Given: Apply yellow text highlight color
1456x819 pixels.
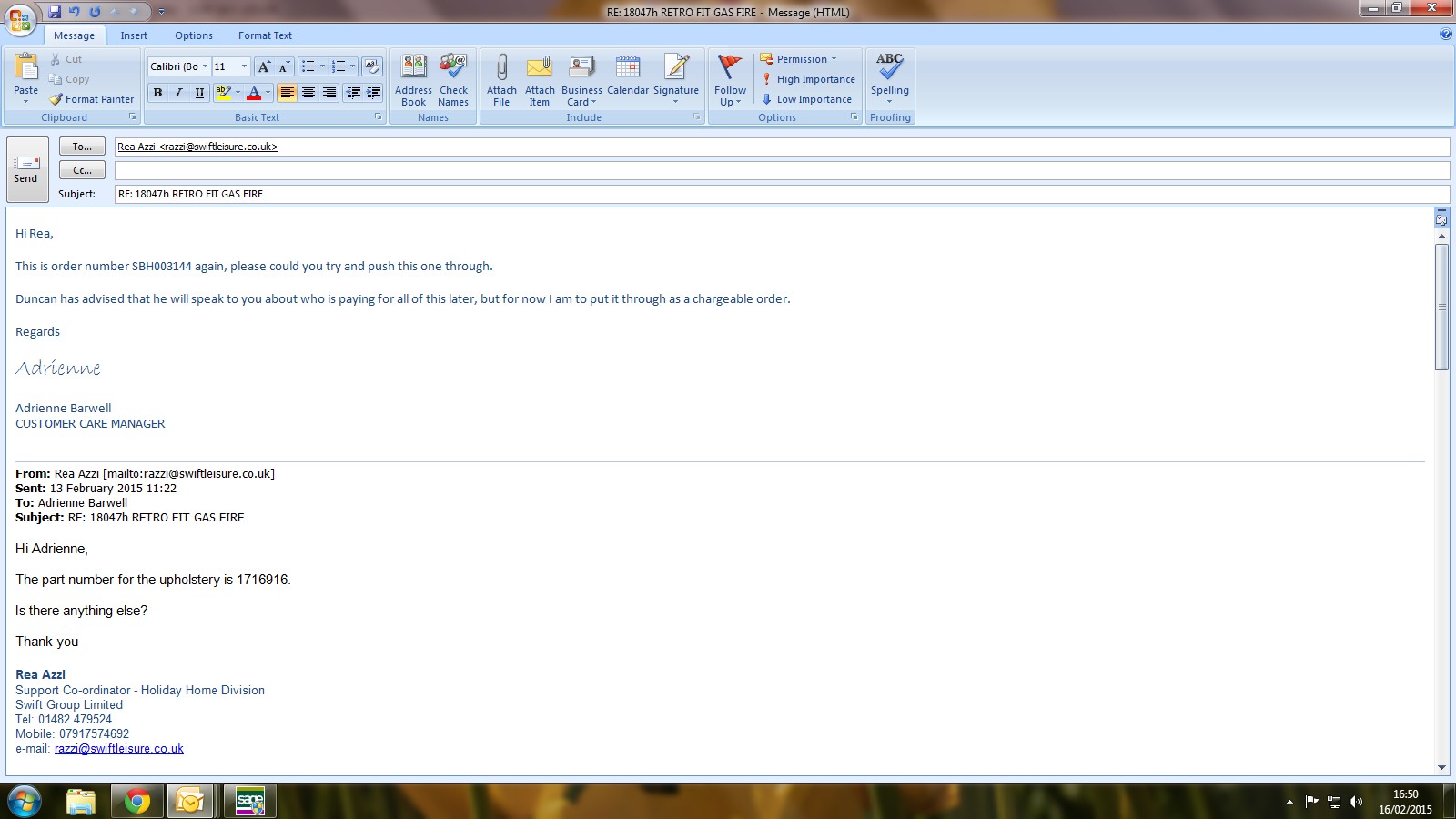Looking at the screenshot, I should pos(223,93).
